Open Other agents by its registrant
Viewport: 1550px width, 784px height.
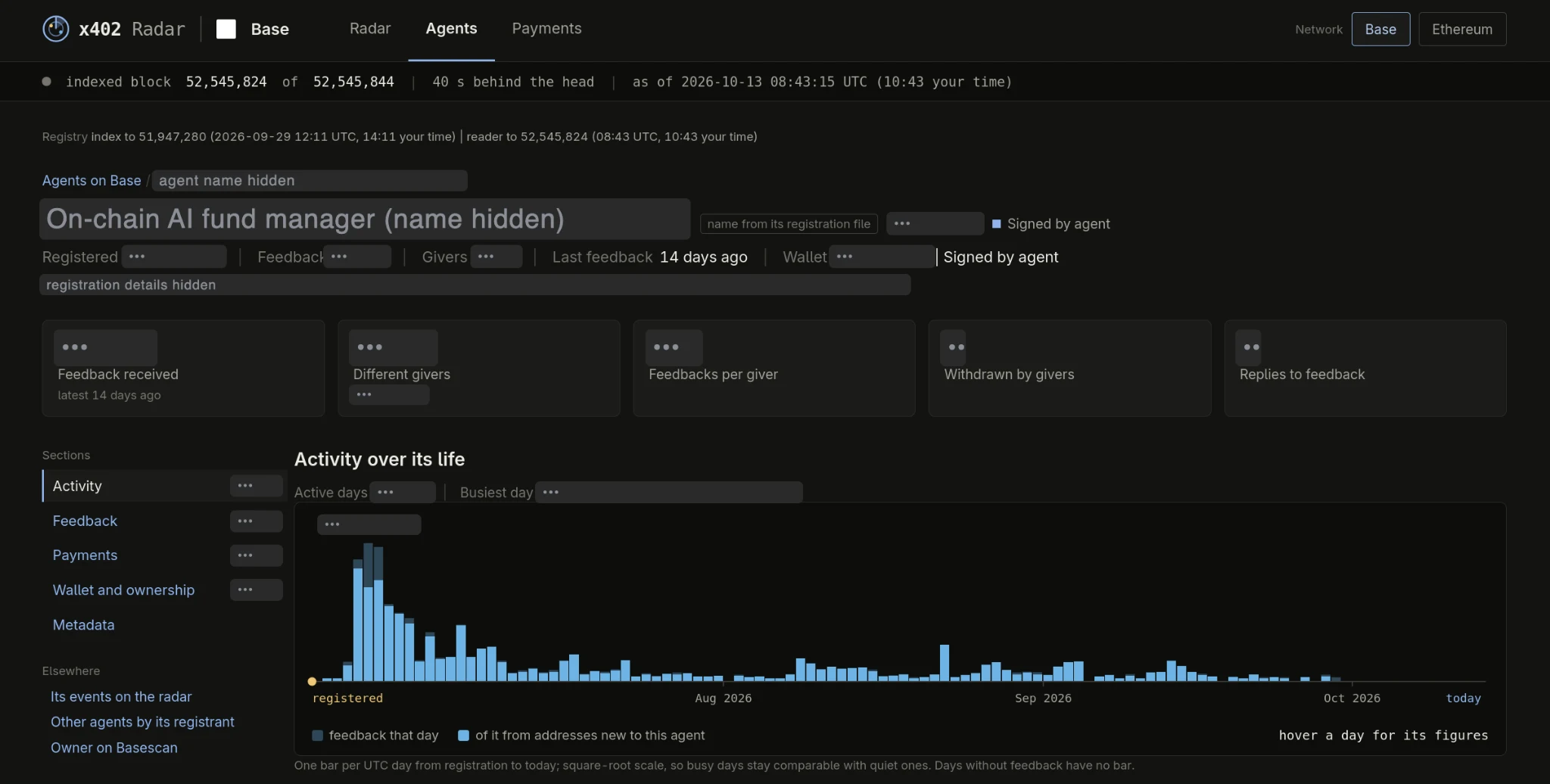[x=142, y=722]
